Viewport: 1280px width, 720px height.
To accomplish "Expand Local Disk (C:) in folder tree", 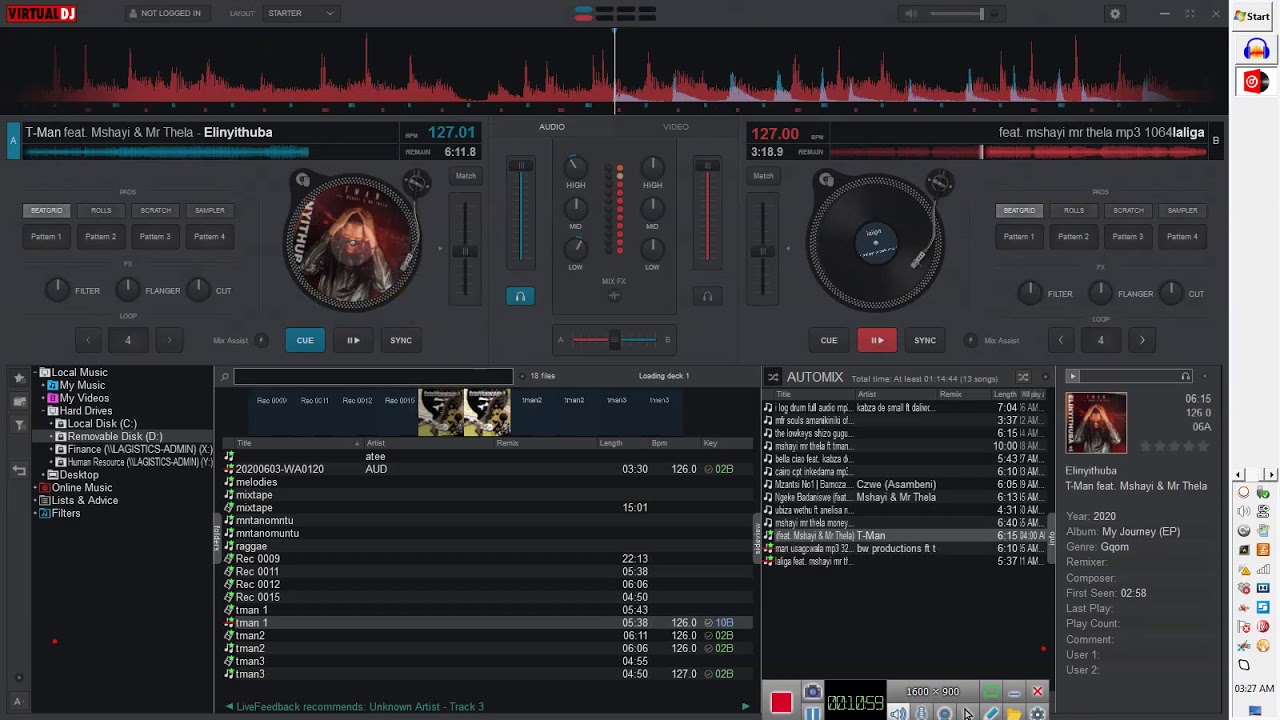I will pyautogui.click(x=53, y=424).
